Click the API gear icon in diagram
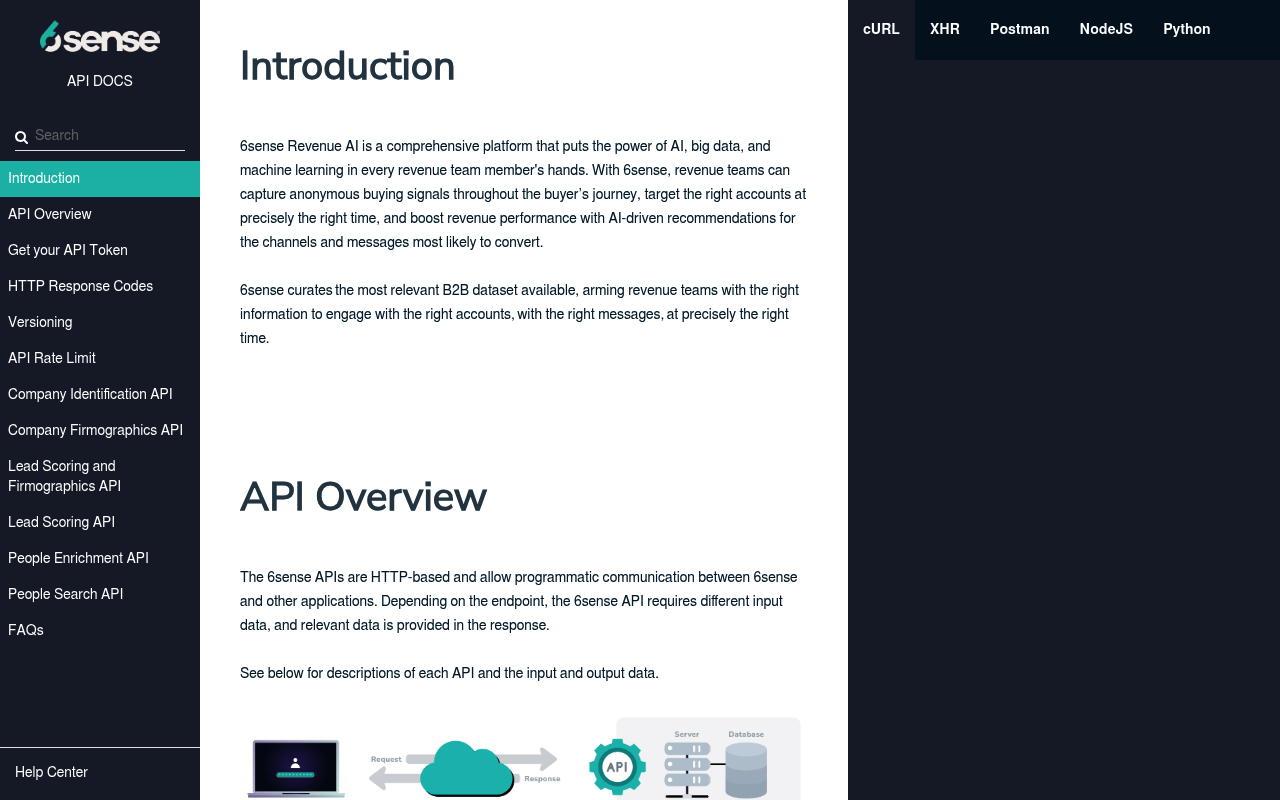 pyautogui.click(x=617, y=767)
